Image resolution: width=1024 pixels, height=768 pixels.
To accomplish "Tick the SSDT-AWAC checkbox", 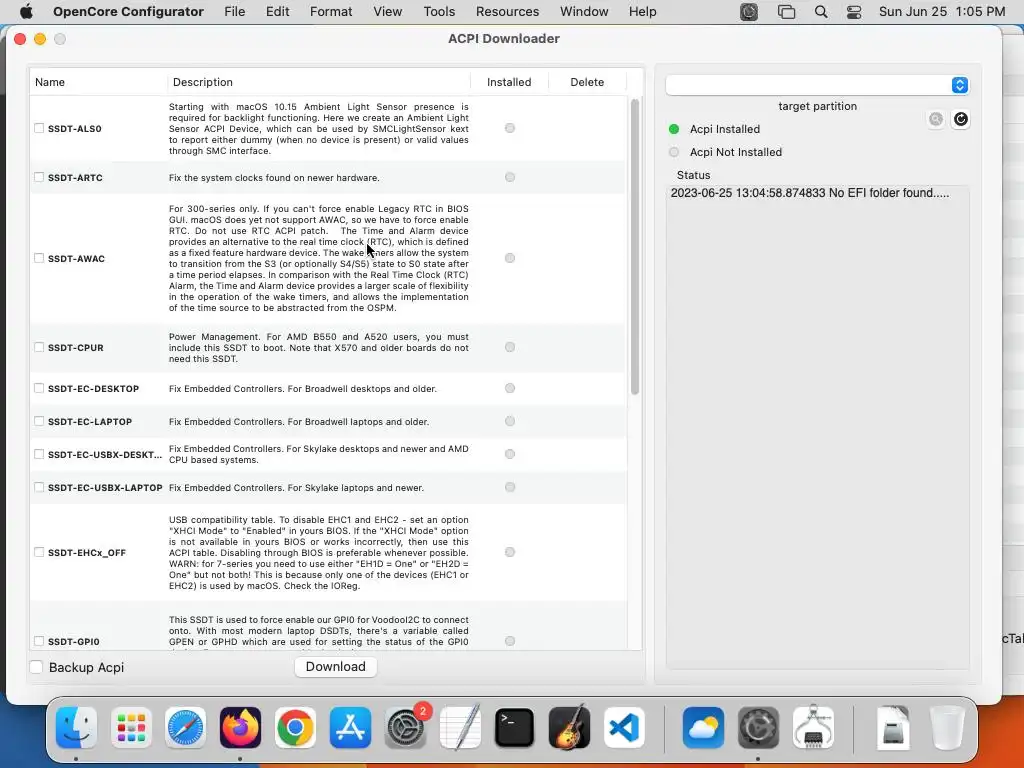I will (x=39, y=258).
